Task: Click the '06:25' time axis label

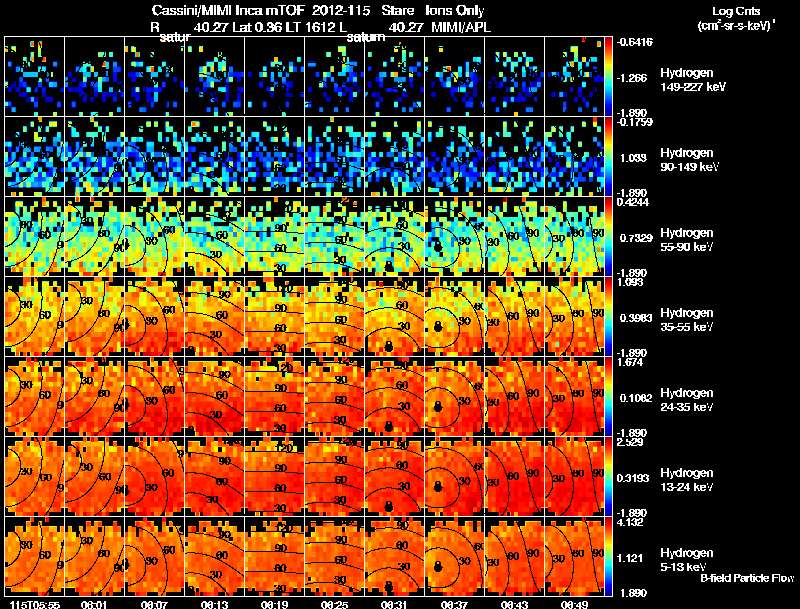Action: coord(334,604)
